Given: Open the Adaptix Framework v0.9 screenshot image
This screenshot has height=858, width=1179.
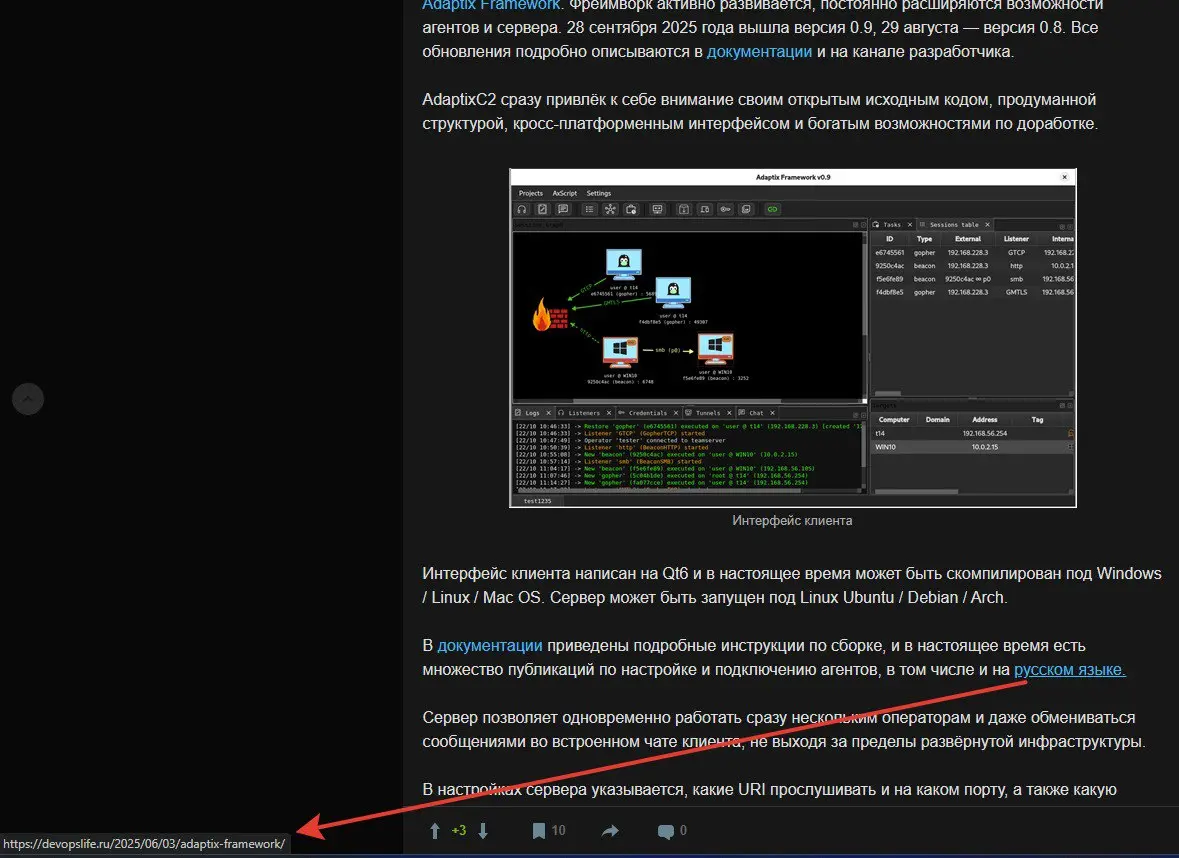Looking at the screenshot, I should 793,338.
